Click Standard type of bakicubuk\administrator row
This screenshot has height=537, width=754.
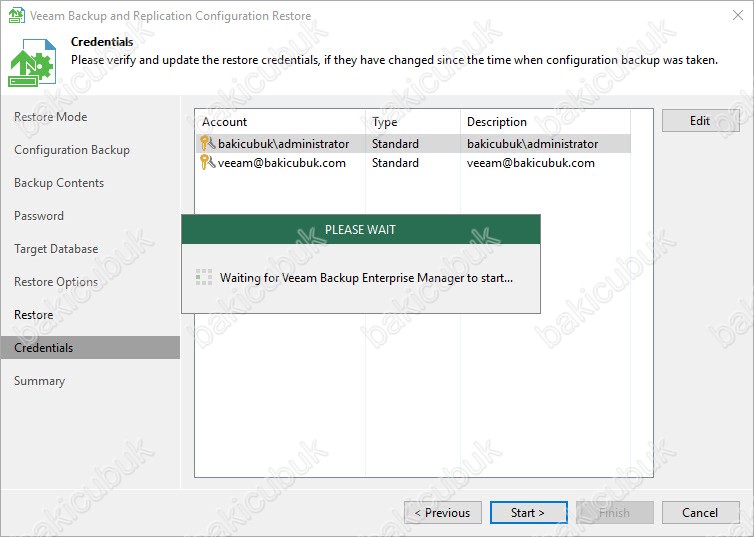[x=395, y=143]
